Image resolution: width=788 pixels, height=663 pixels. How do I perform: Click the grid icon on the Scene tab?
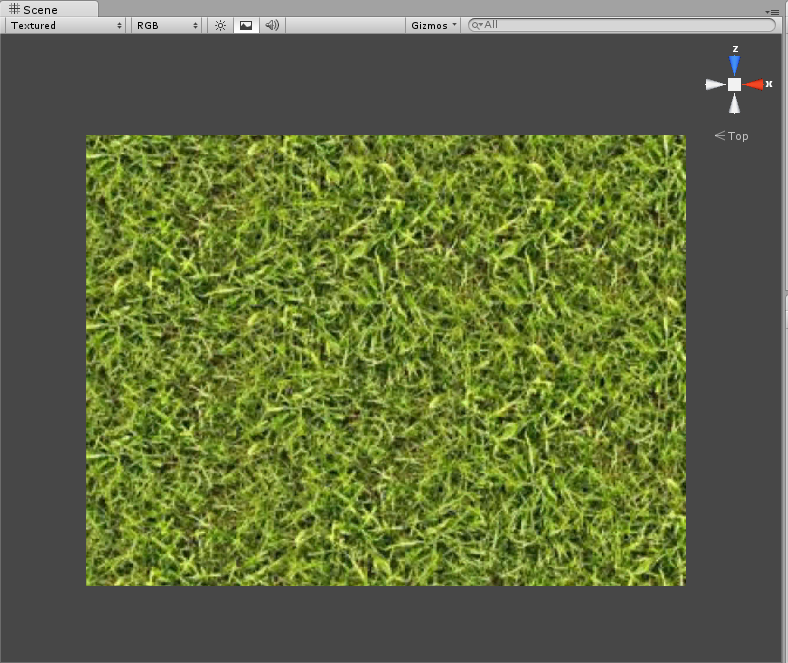(x=14, y=9)
